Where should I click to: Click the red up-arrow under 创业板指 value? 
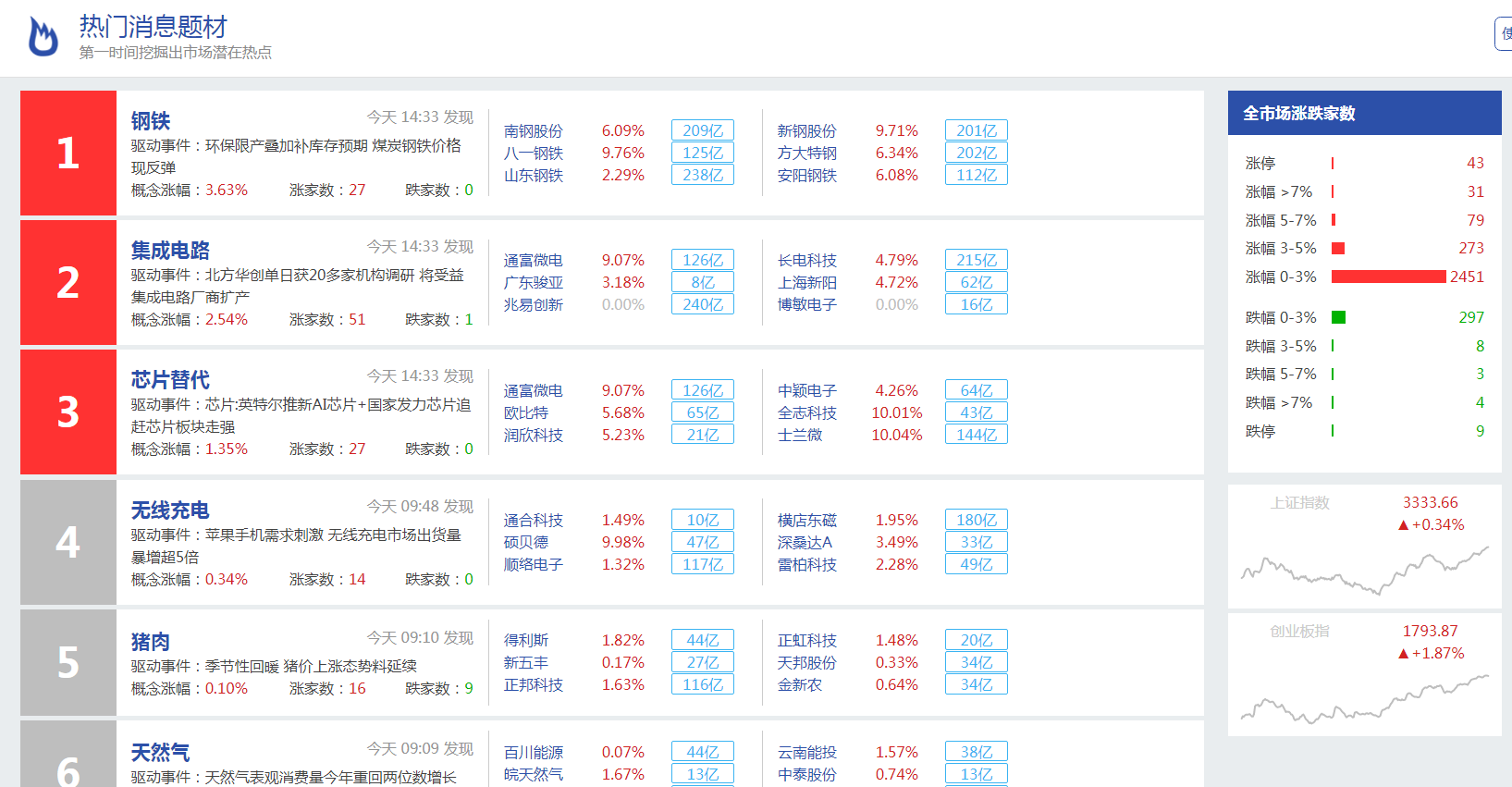click(1403, 654)
